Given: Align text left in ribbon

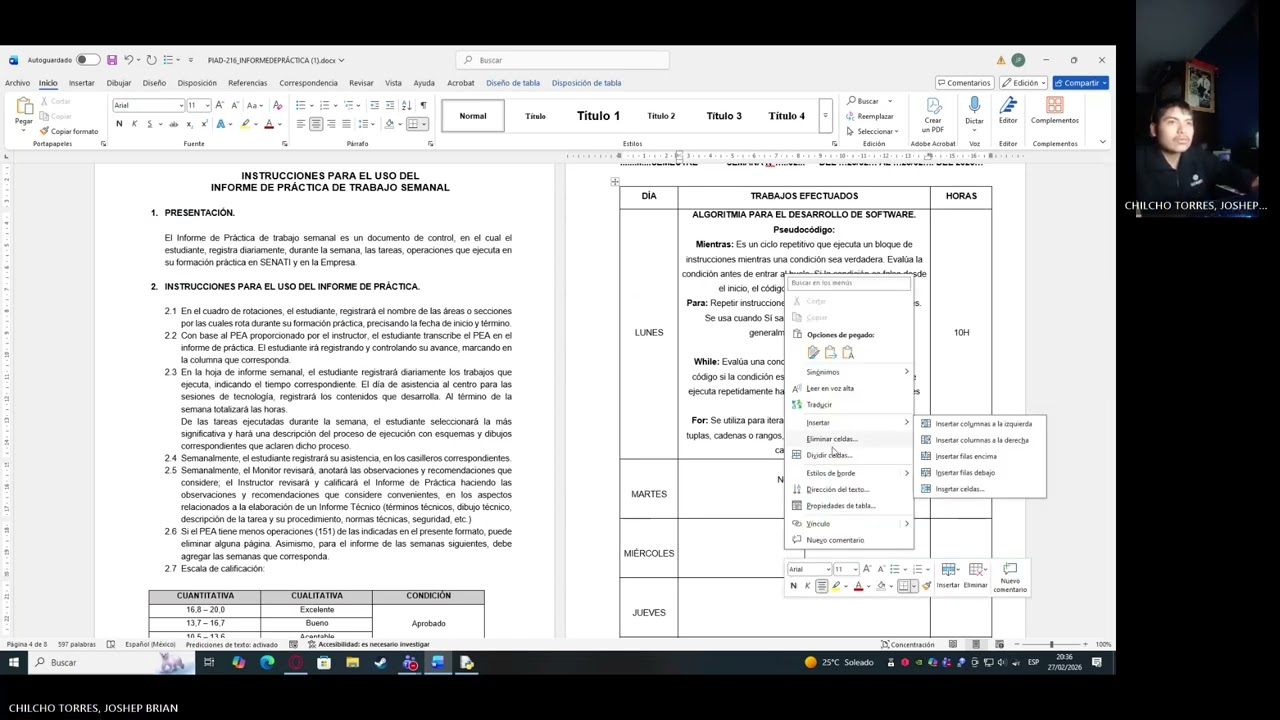Looking at the screenshot, I should coord(300,124).
